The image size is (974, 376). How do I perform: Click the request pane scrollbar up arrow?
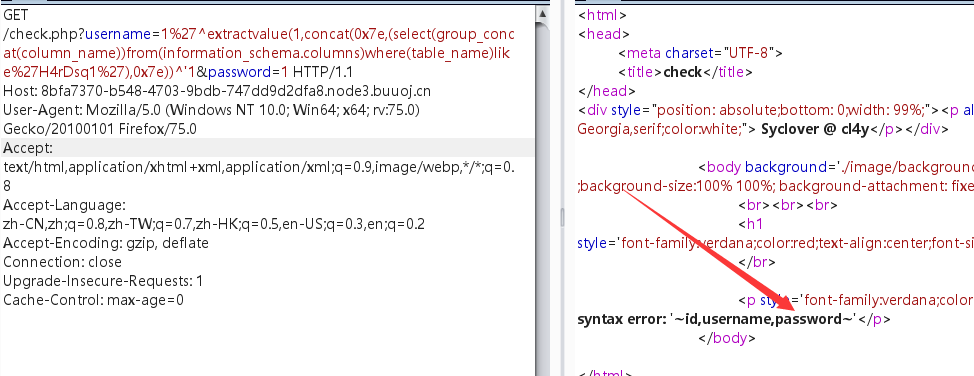[543, 14]
